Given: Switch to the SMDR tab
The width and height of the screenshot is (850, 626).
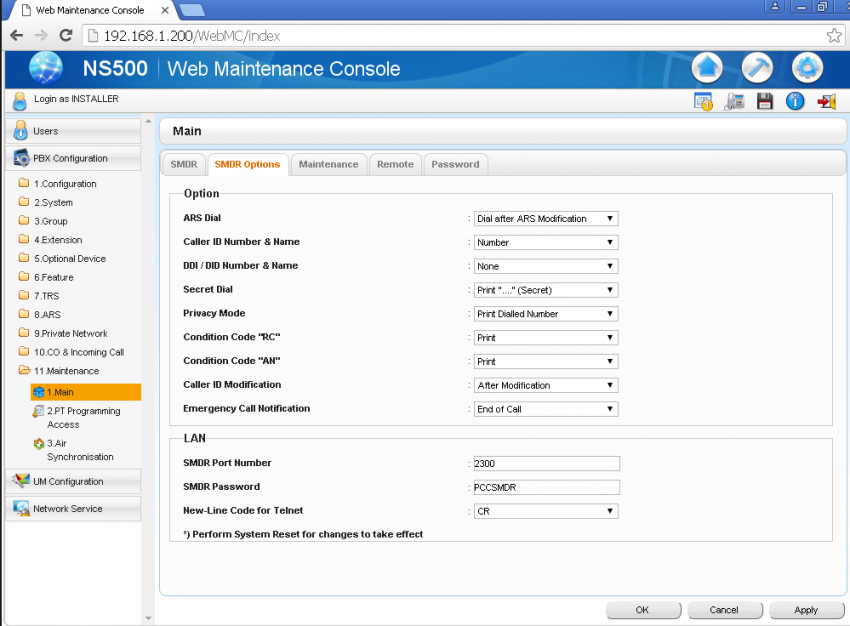Looking at the screenshot, I should click(x=184, y=164).
